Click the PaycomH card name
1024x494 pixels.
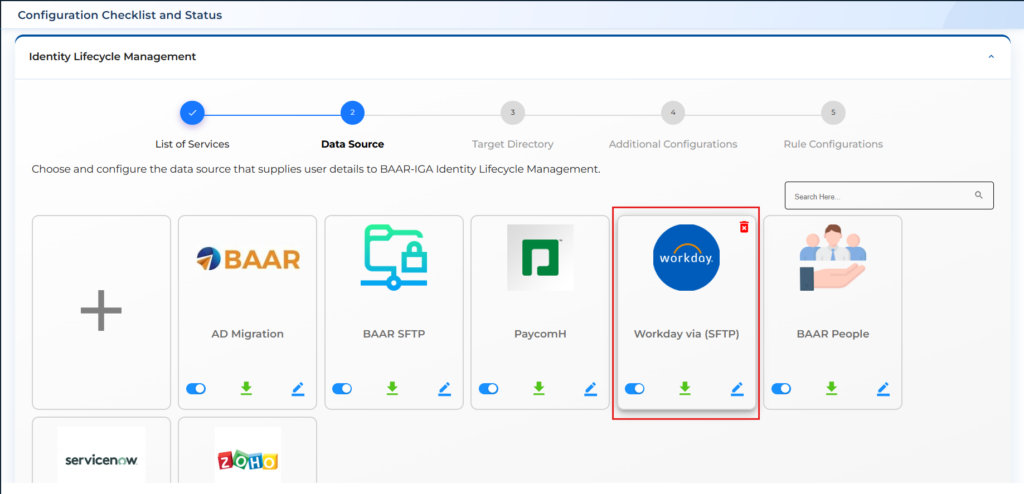coord(540,334)
